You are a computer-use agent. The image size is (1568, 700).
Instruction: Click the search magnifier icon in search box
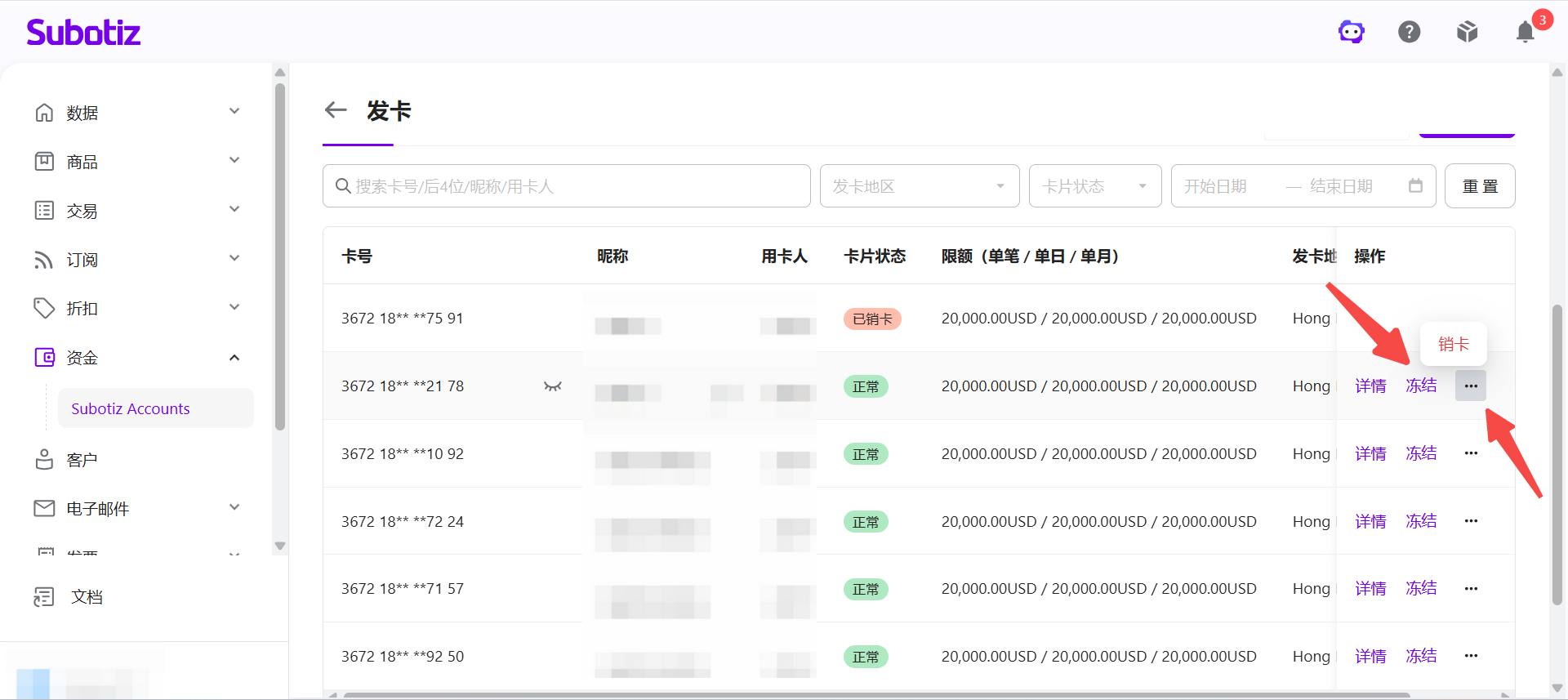(343, 186)
